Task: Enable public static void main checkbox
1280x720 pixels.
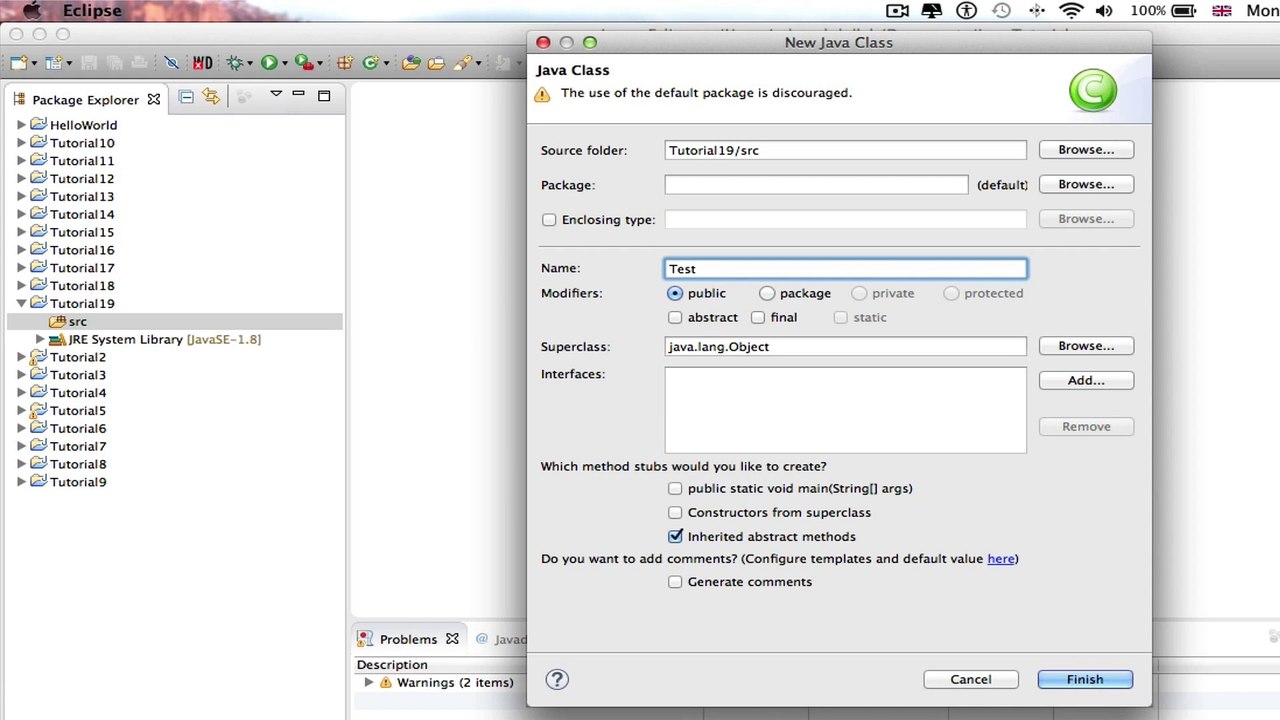Action: (x=675, y=489)
